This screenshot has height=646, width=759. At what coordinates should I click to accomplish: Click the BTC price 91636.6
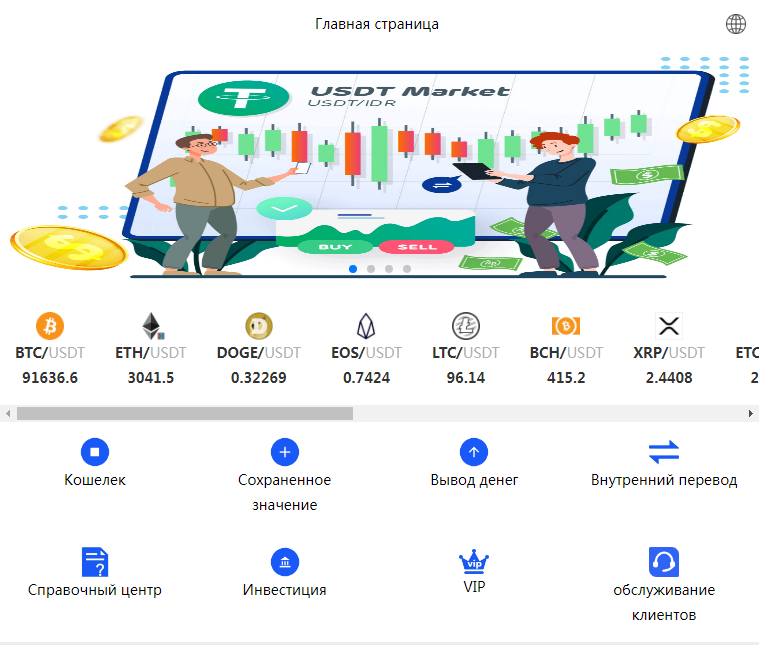coord(50,377)
